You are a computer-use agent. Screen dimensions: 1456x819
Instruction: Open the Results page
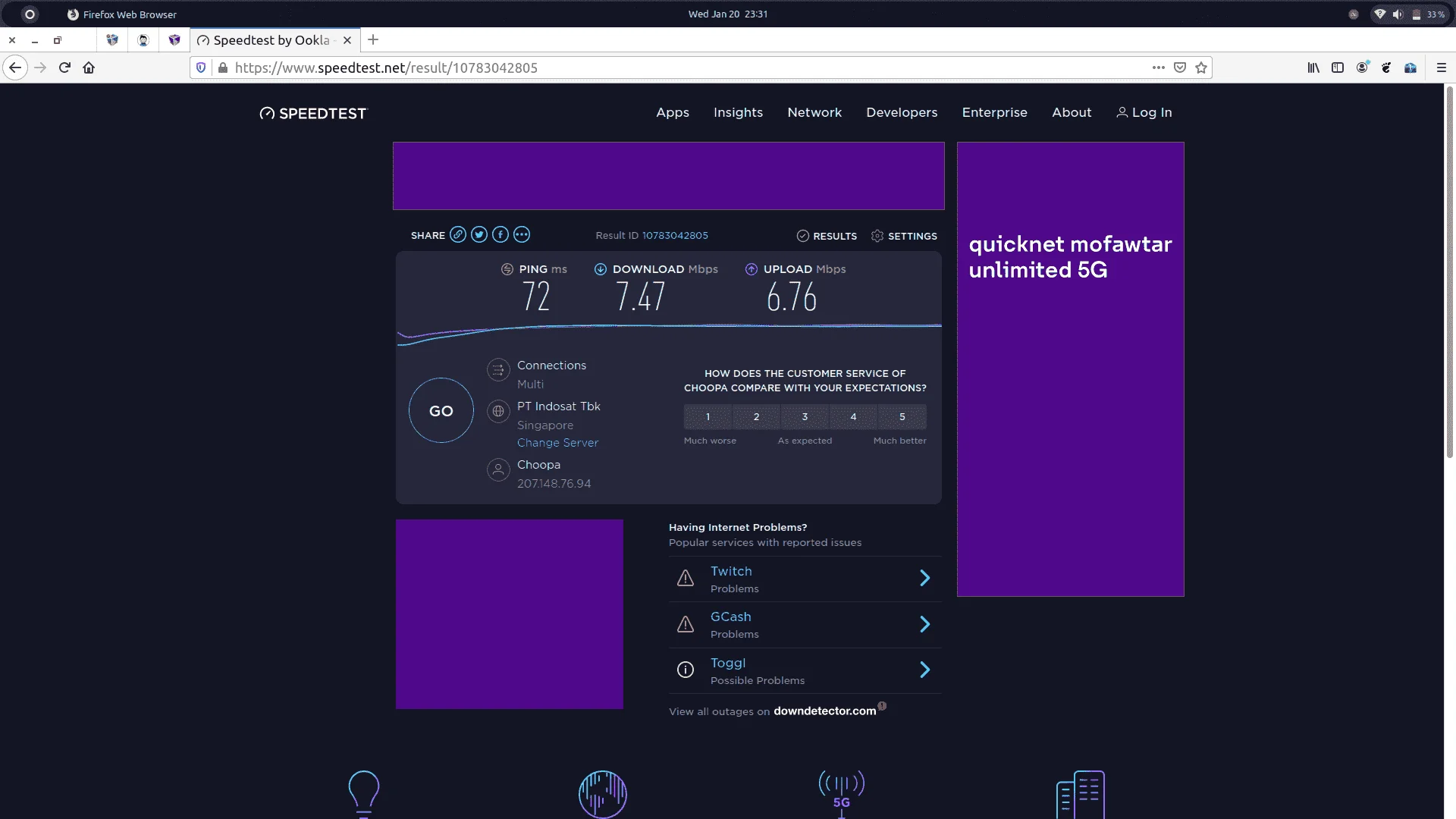coord(827,236)
